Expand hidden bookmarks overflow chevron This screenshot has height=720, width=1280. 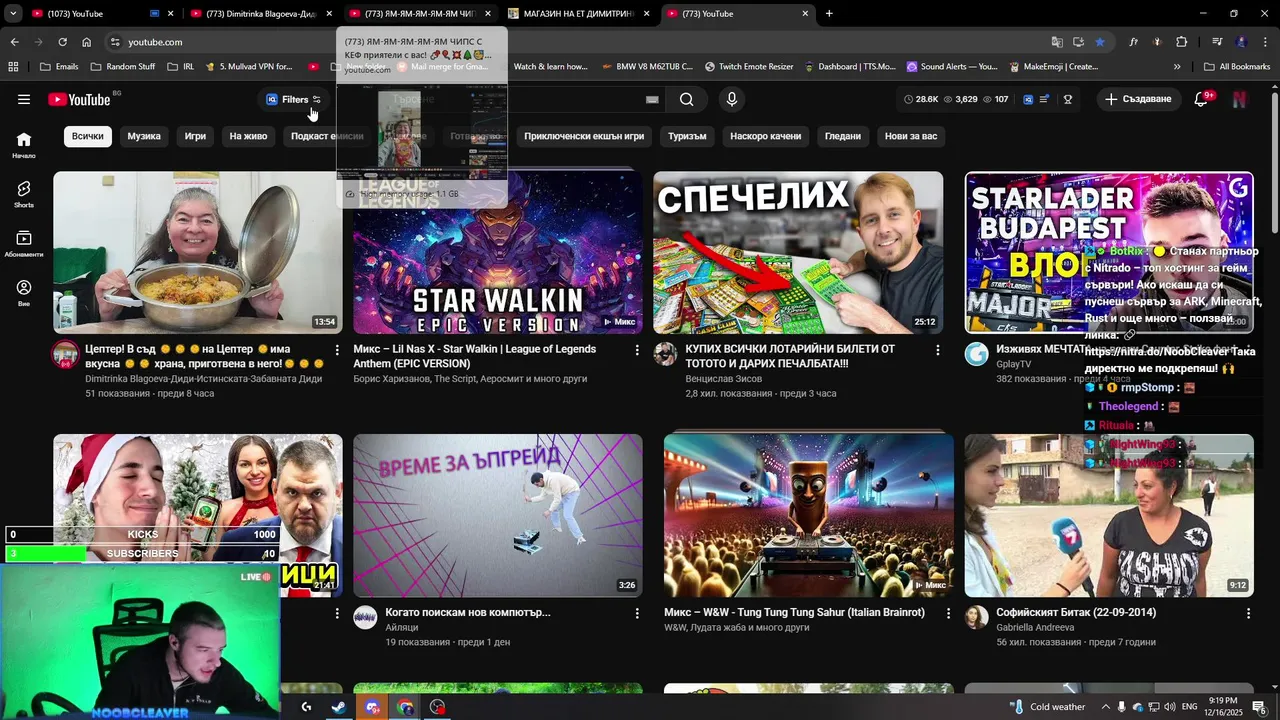point(1177,67)
